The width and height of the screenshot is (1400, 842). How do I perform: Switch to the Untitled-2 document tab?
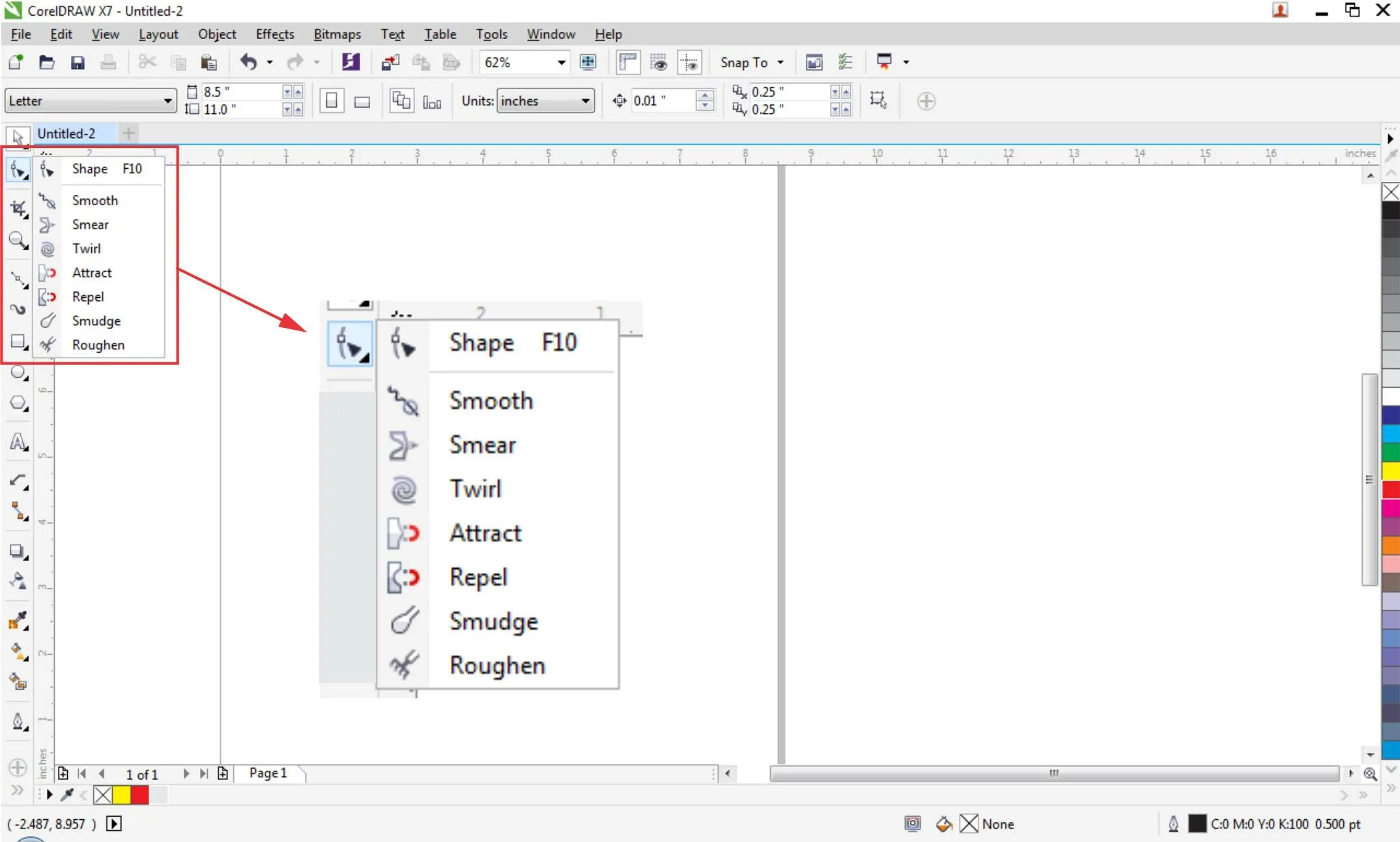(x=66, y=134)
